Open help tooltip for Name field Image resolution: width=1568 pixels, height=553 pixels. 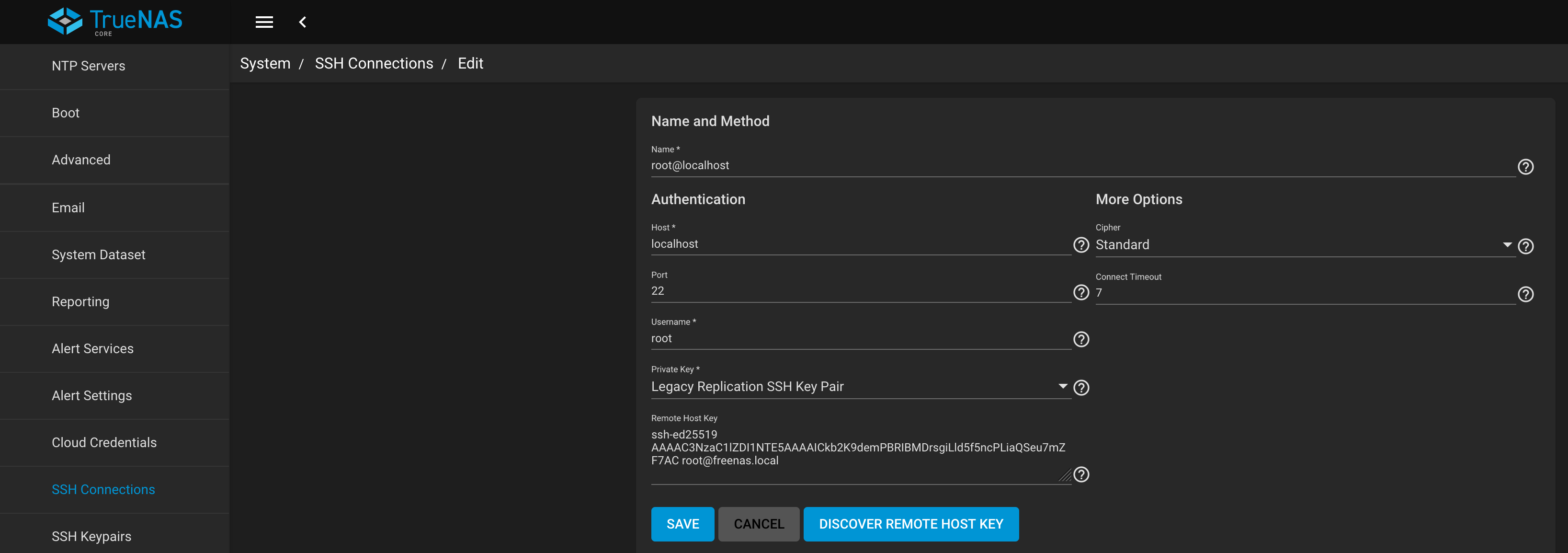point(1525,167)
